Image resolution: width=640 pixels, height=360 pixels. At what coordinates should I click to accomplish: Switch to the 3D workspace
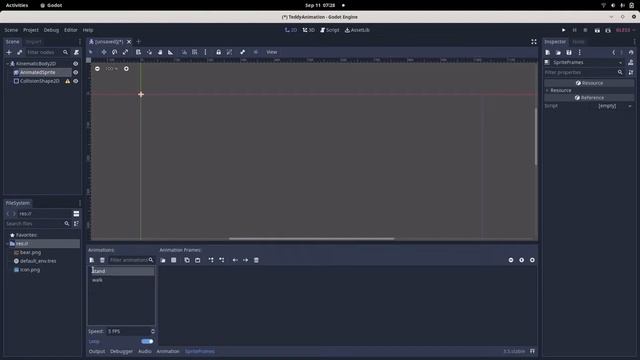[x=309, y=30]
